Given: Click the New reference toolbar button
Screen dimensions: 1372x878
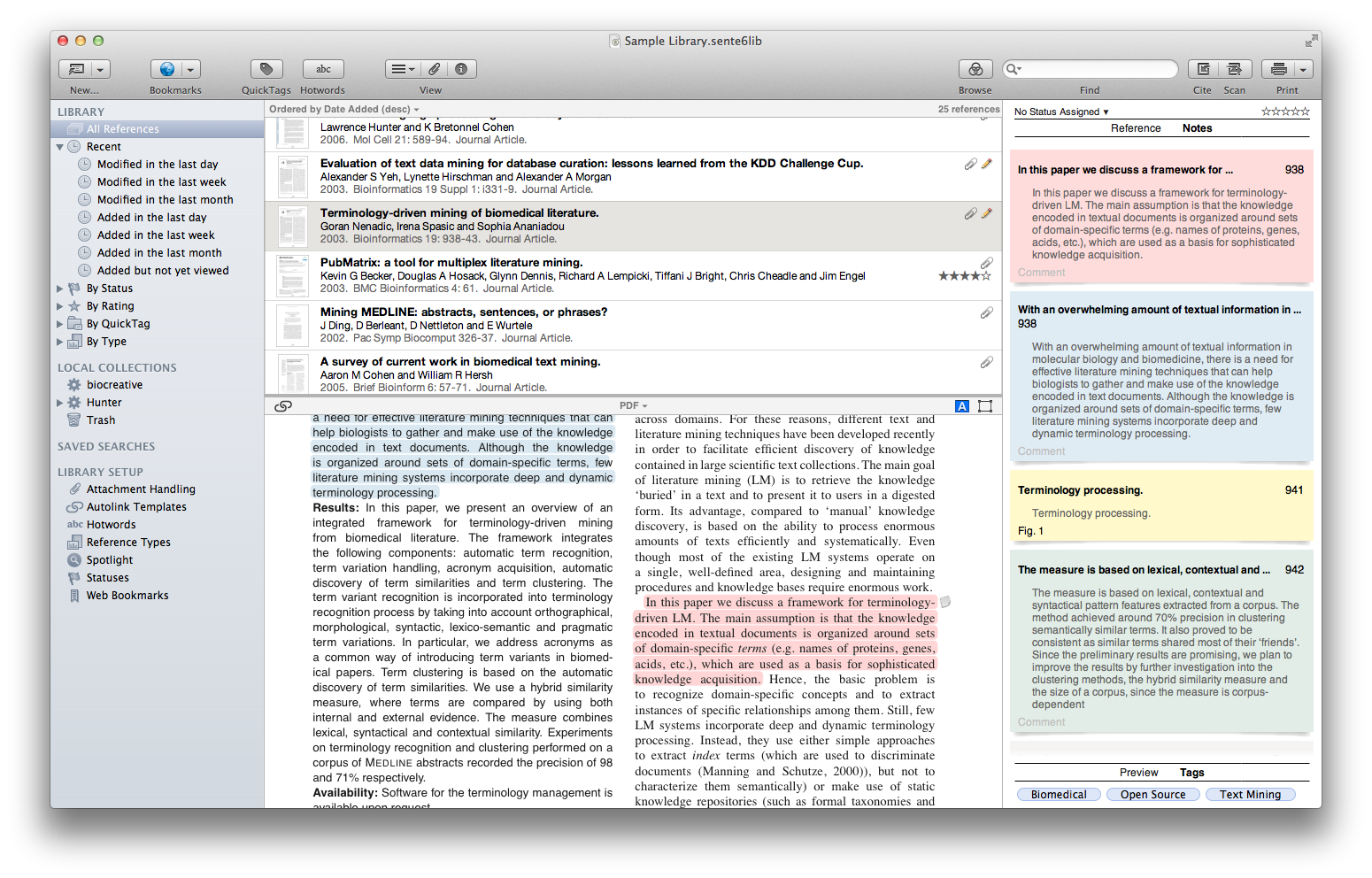Looking at the screenshot, I should [x=76, y=69].
